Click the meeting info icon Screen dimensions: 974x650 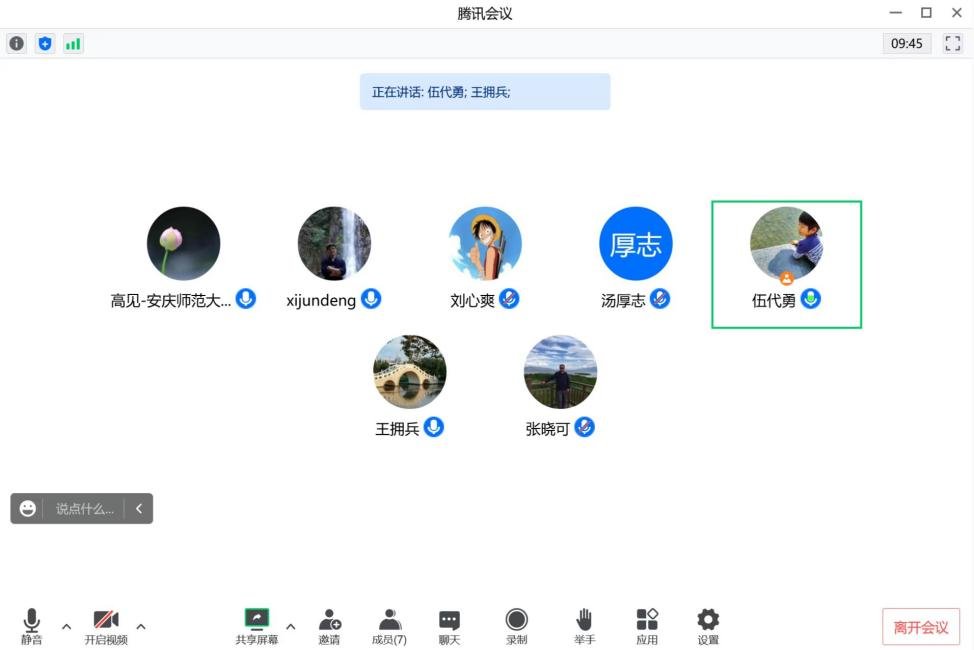point(16,44)
